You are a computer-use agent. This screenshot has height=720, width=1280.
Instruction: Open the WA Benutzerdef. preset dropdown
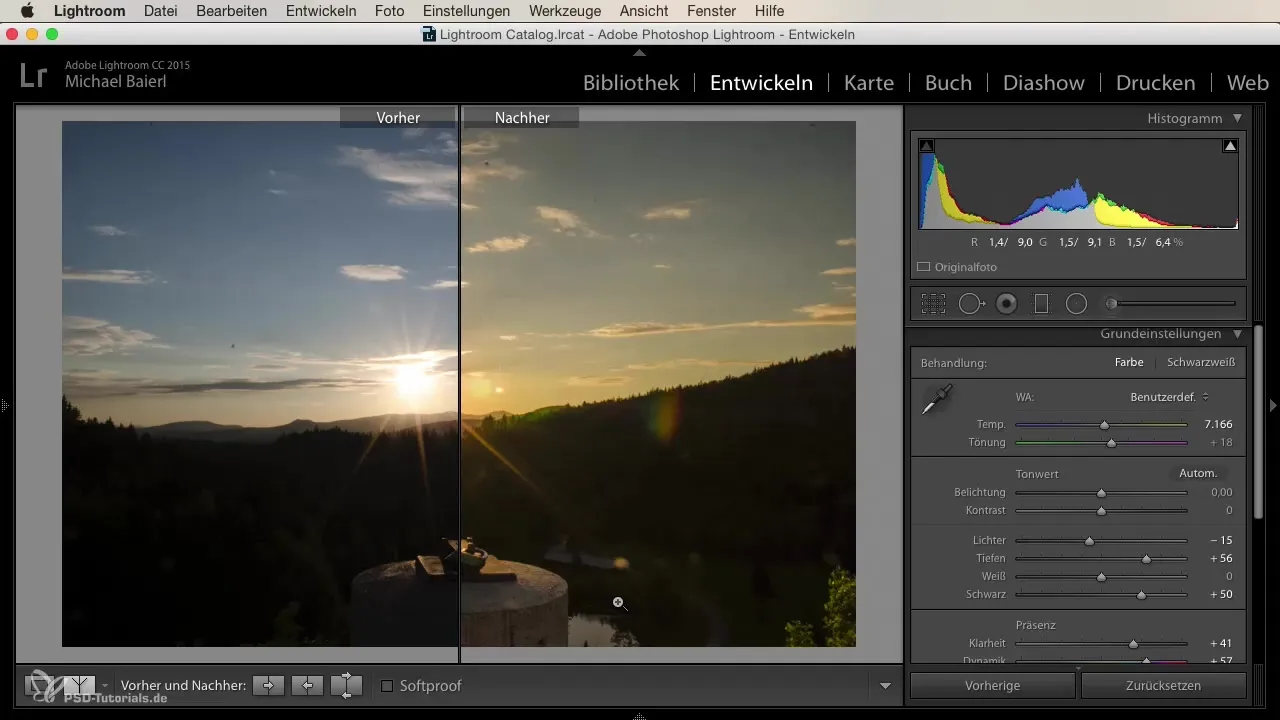tap(1170, 397)
